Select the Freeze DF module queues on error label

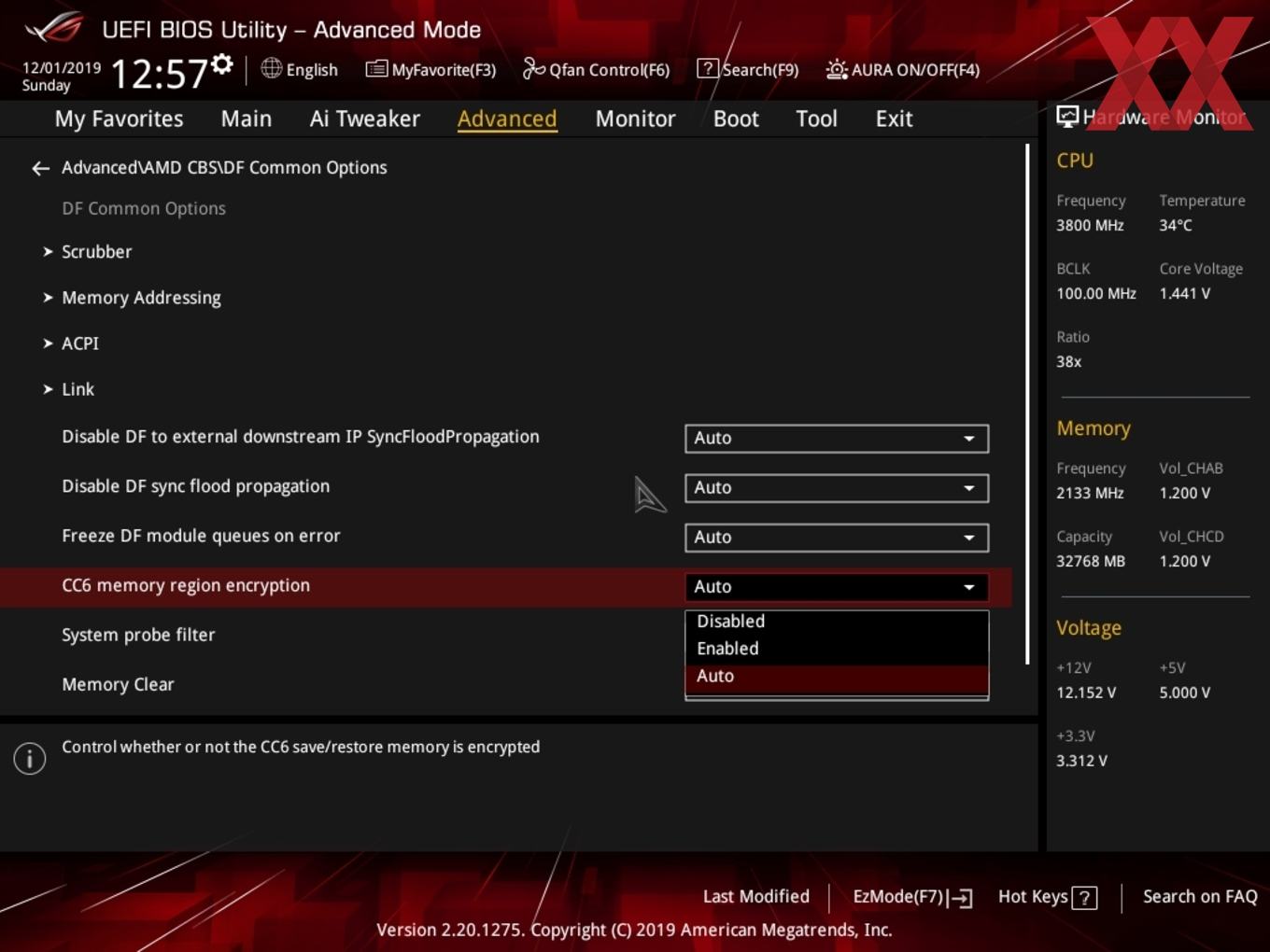tap(201, 536)
